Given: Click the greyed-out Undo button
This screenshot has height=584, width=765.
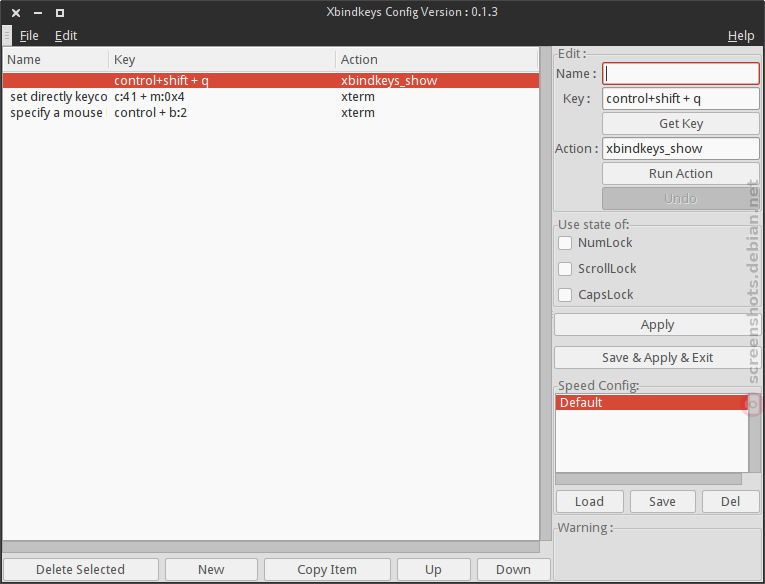Looking at the screenshot, I should 681,199.
